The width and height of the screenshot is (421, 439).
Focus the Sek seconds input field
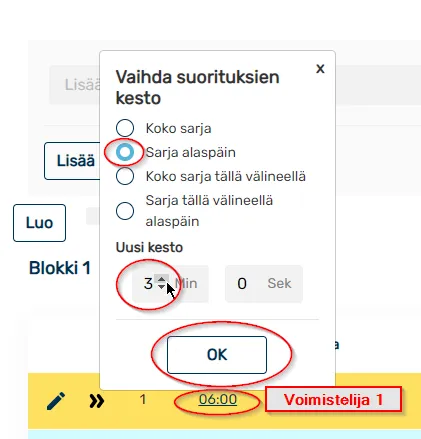(x=264, y=284)
